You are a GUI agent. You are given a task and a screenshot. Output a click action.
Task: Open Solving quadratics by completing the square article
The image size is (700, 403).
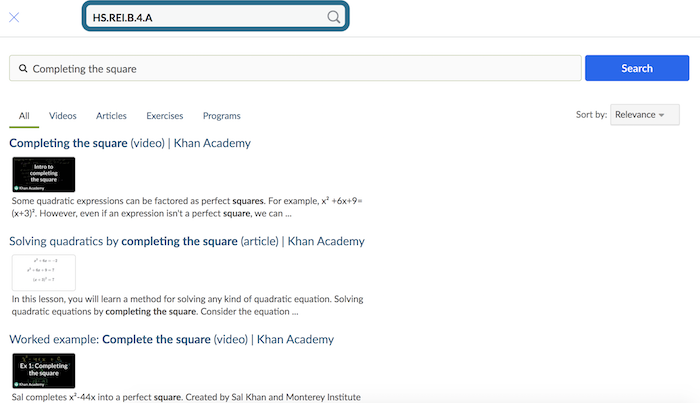[x=186, y=241]
